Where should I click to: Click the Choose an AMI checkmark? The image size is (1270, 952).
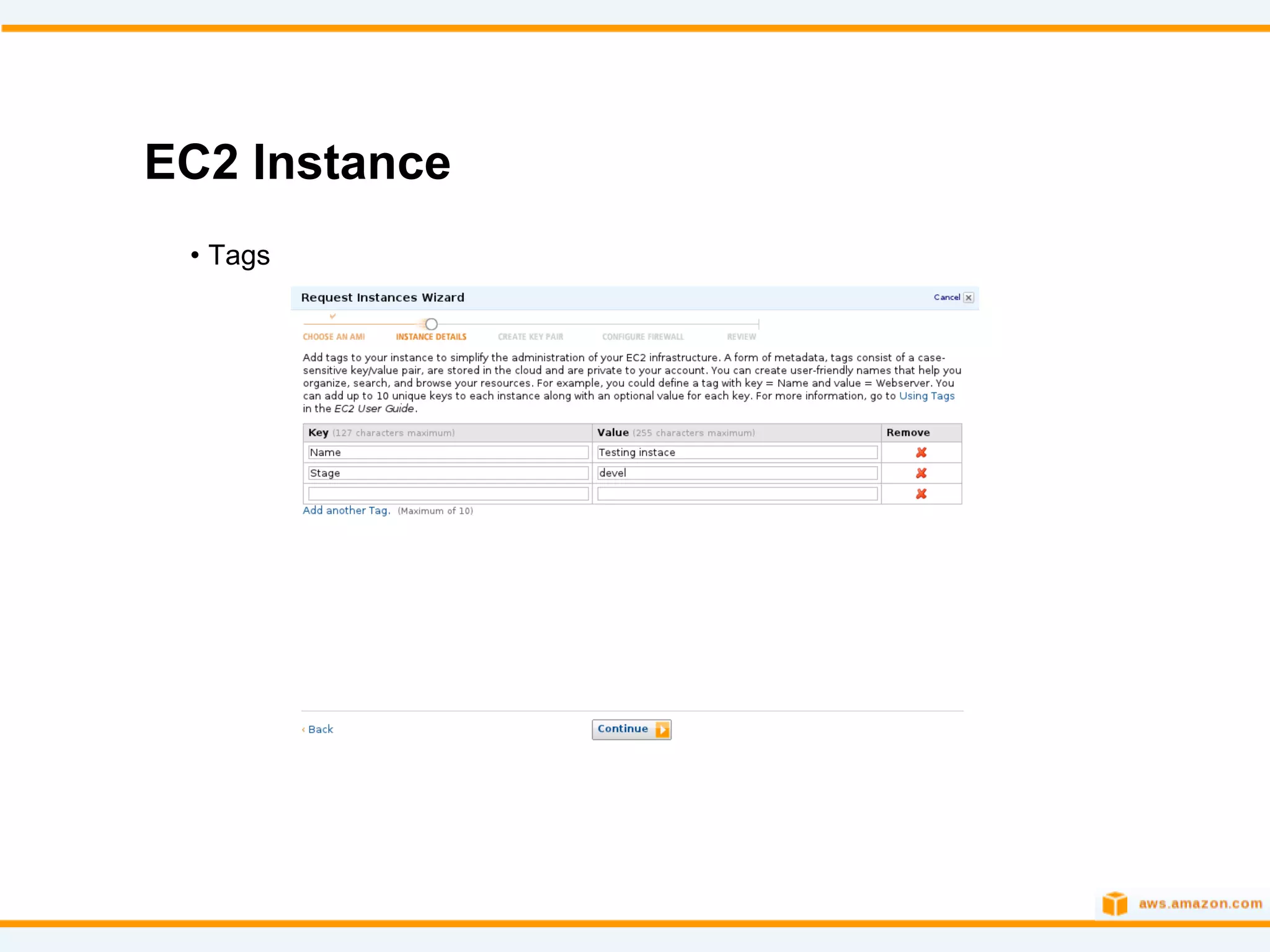(x=333, y=316)
